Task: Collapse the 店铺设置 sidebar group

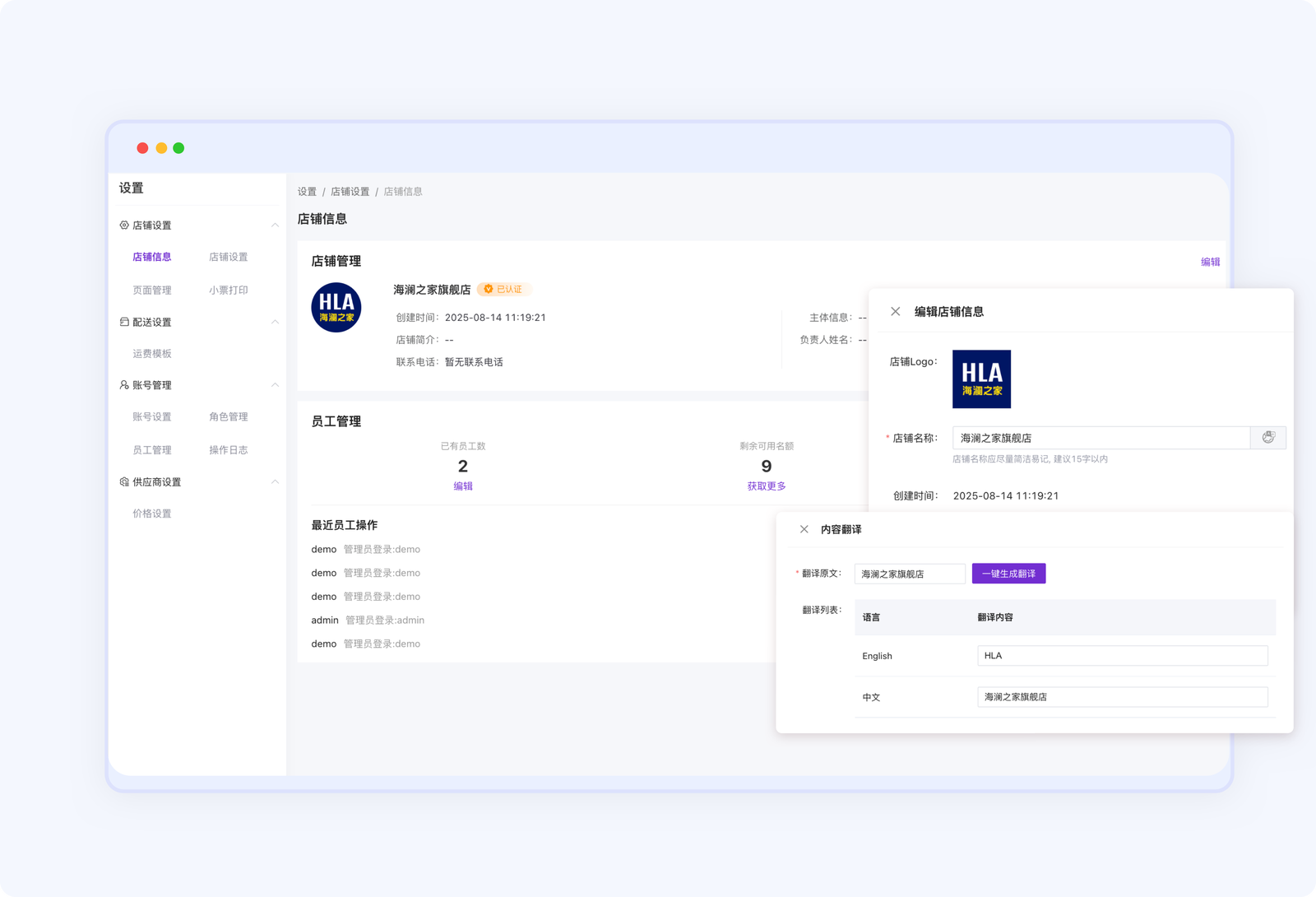Action: coord(275,225)
